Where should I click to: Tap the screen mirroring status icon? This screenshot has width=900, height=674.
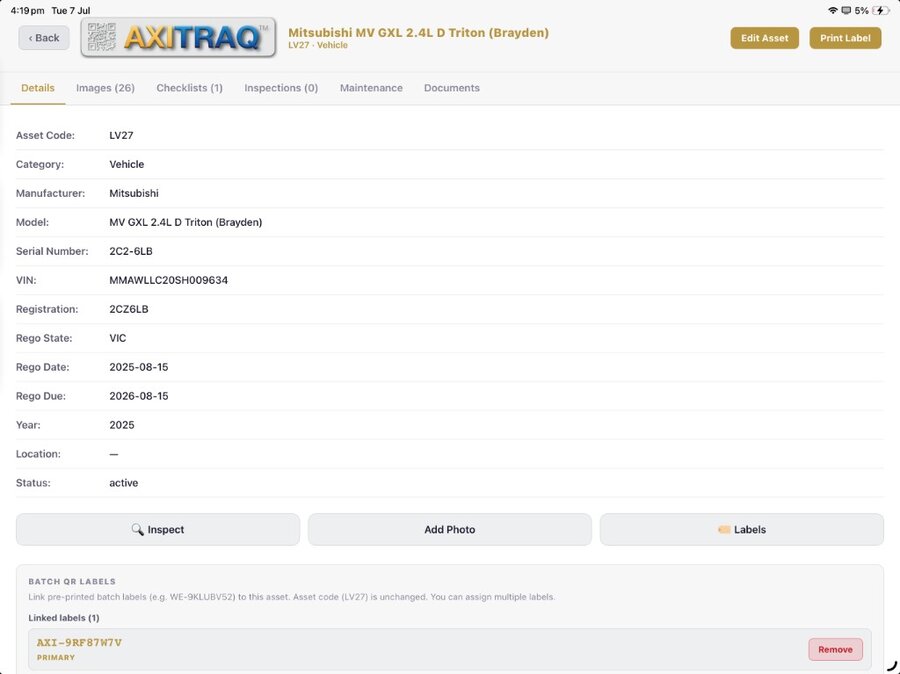pyautogui.click(x=846, y=10)
